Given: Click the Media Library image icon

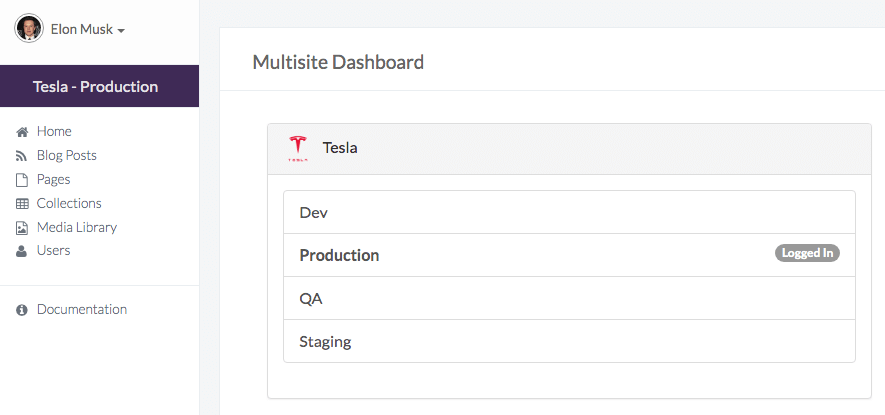Looking at the screenshot, I should click(x=21, y=228).
